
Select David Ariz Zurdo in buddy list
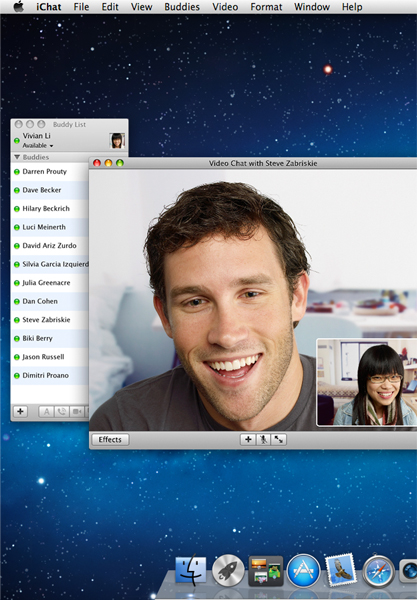point(50,246)
